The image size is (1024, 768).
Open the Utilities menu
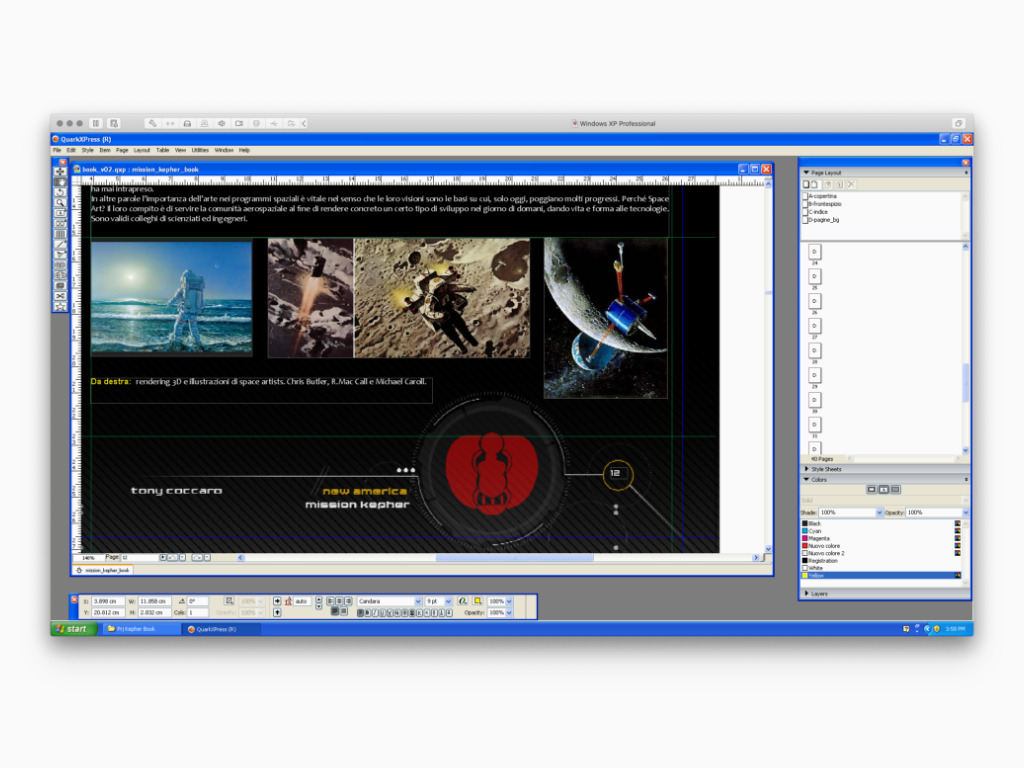click(x=200, y=150)
